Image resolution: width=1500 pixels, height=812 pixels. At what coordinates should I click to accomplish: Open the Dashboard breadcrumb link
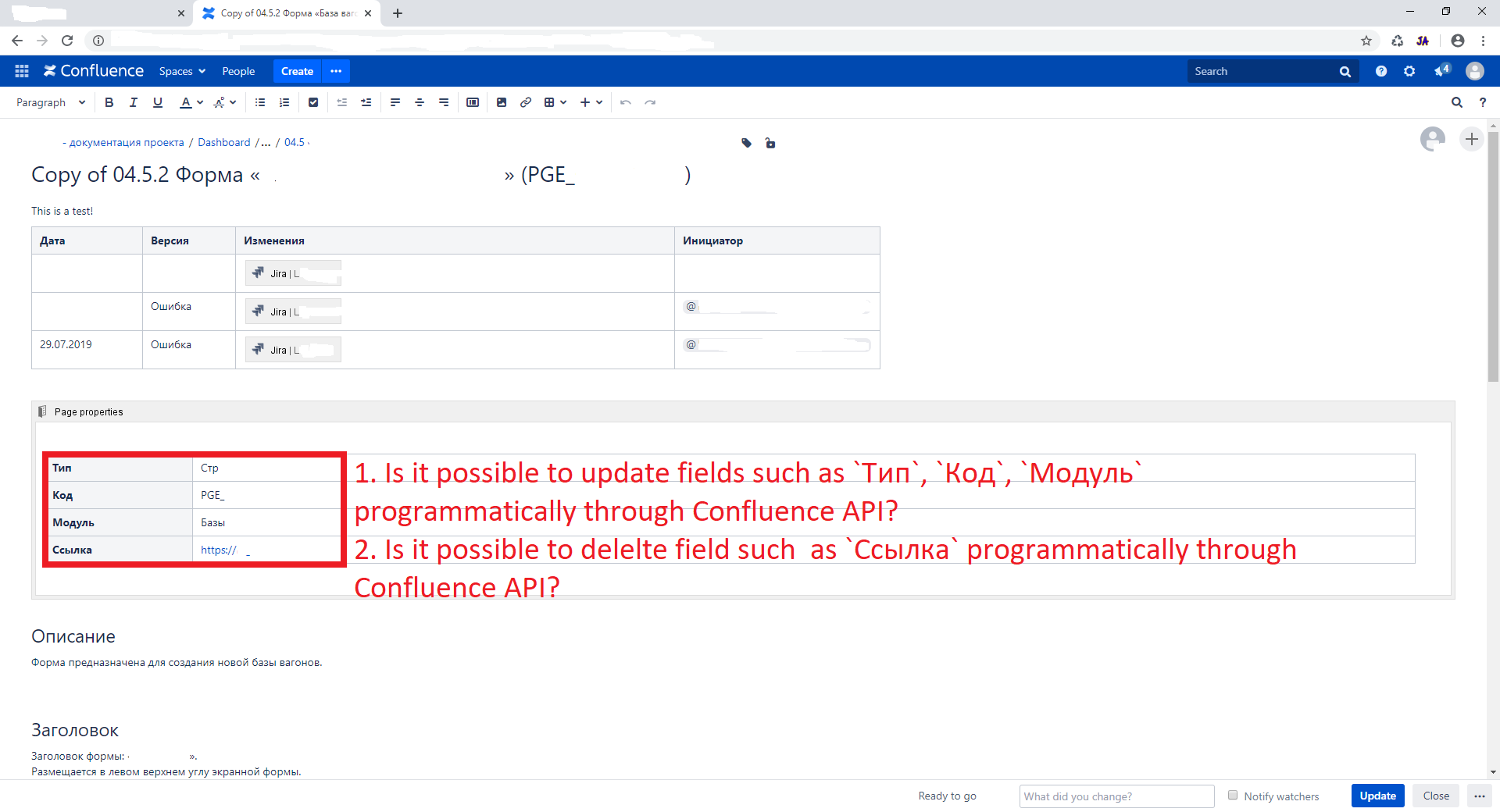coord(224,142)
